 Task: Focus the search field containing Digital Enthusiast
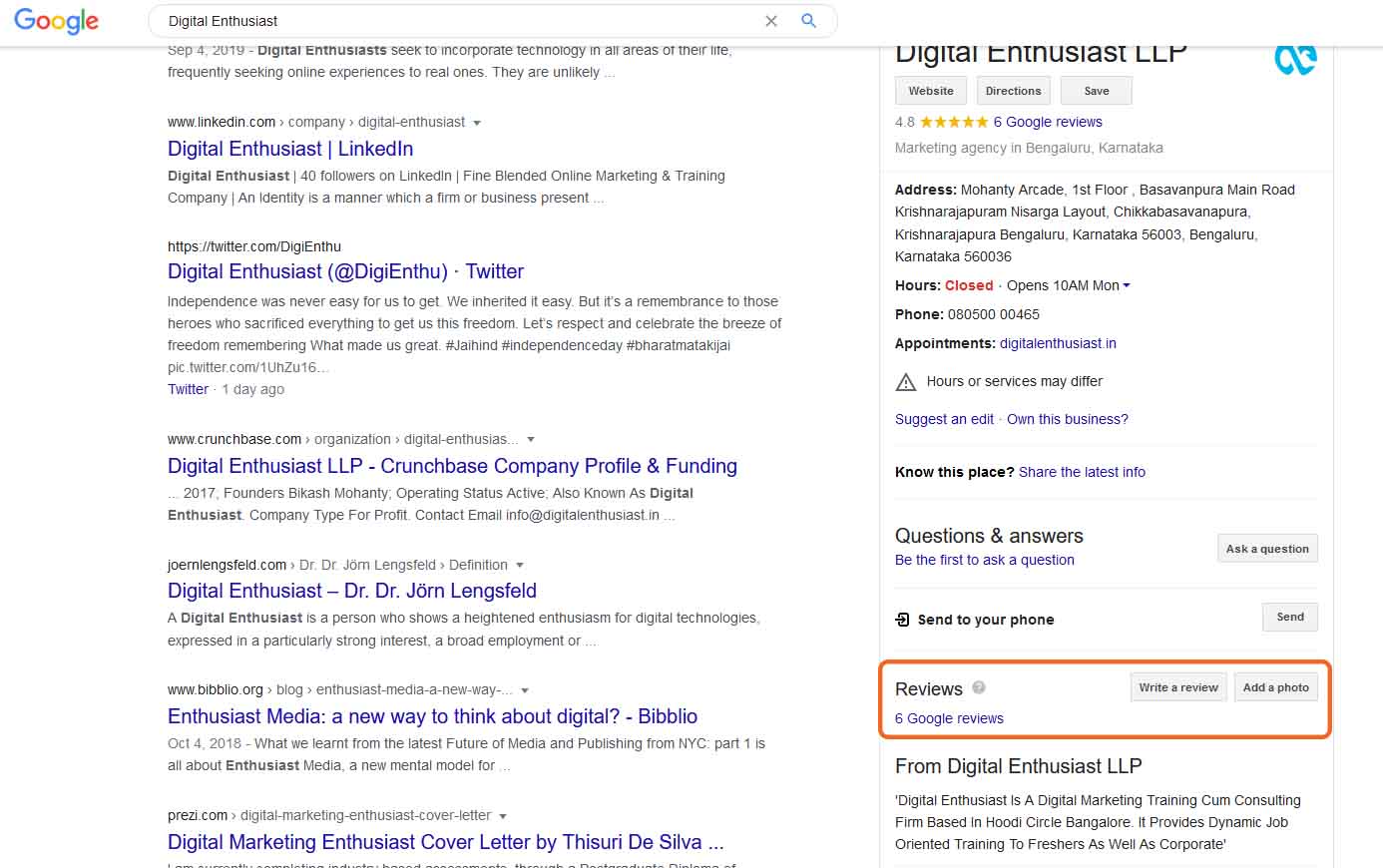click(x=459, y=21)
